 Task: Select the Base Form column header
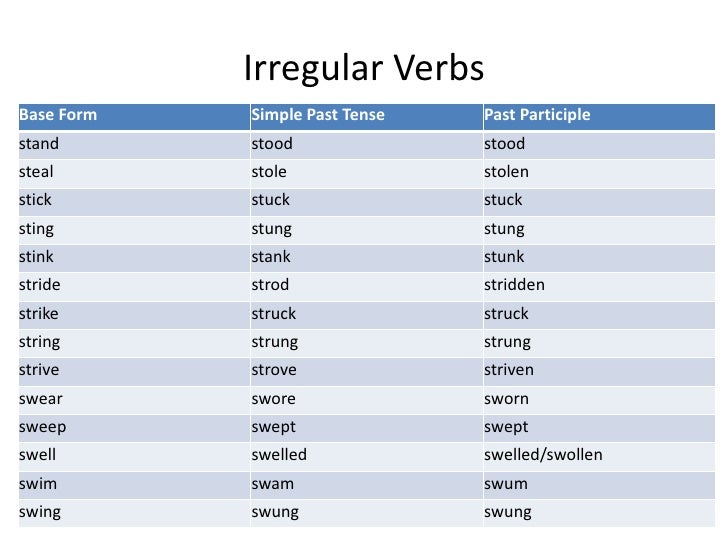click(58, 115)
